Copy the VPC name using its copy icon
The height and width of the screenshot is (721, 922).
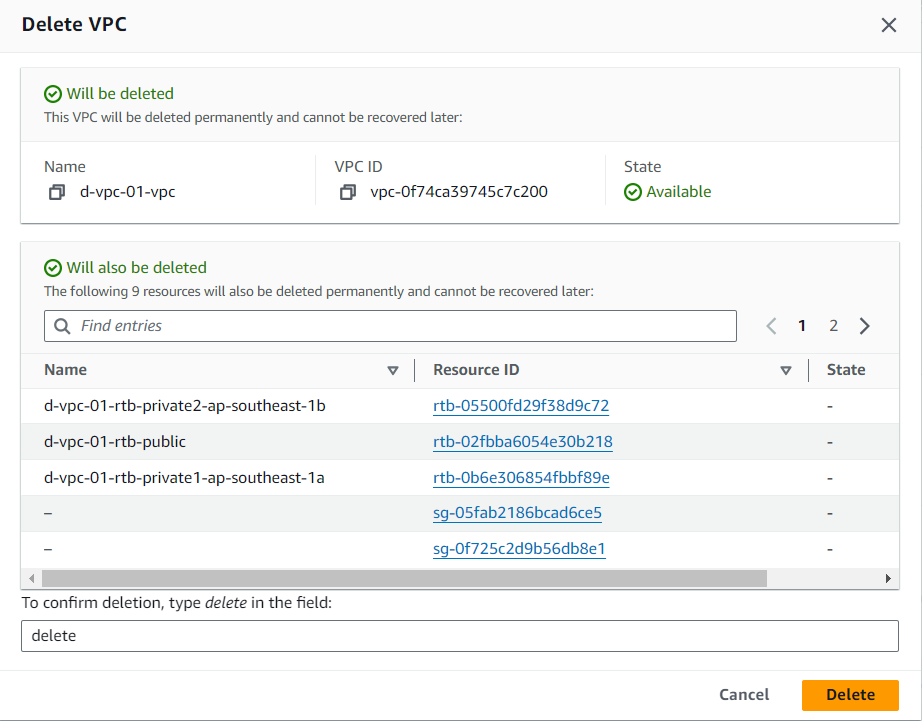pos(57,191)
